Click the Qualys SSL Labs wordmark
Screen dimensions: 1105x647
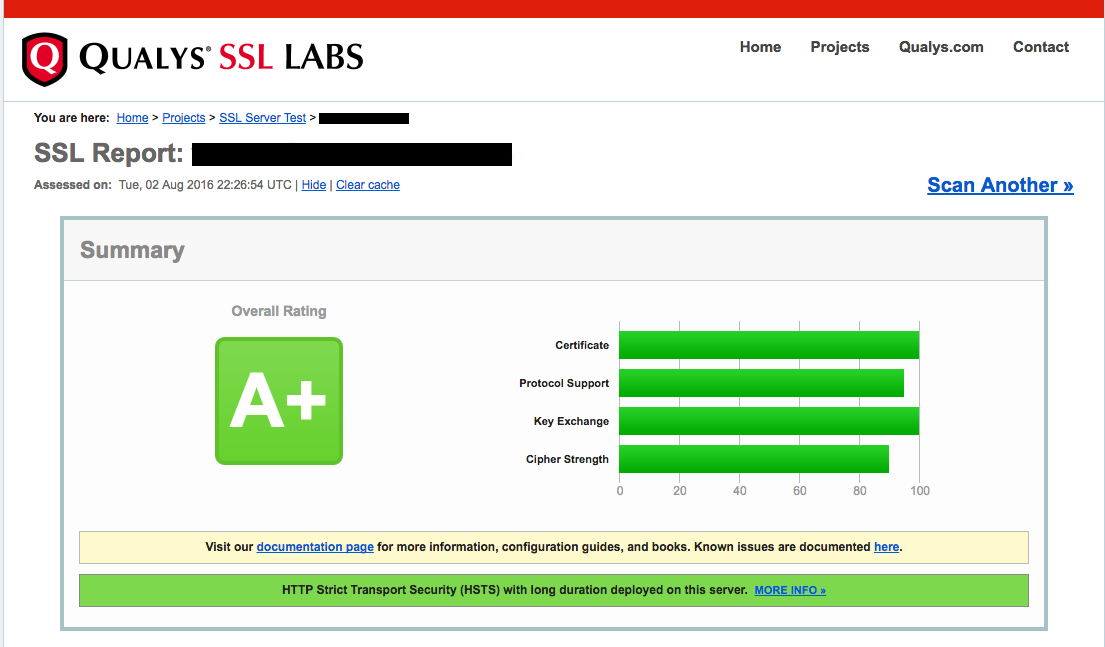221,58
